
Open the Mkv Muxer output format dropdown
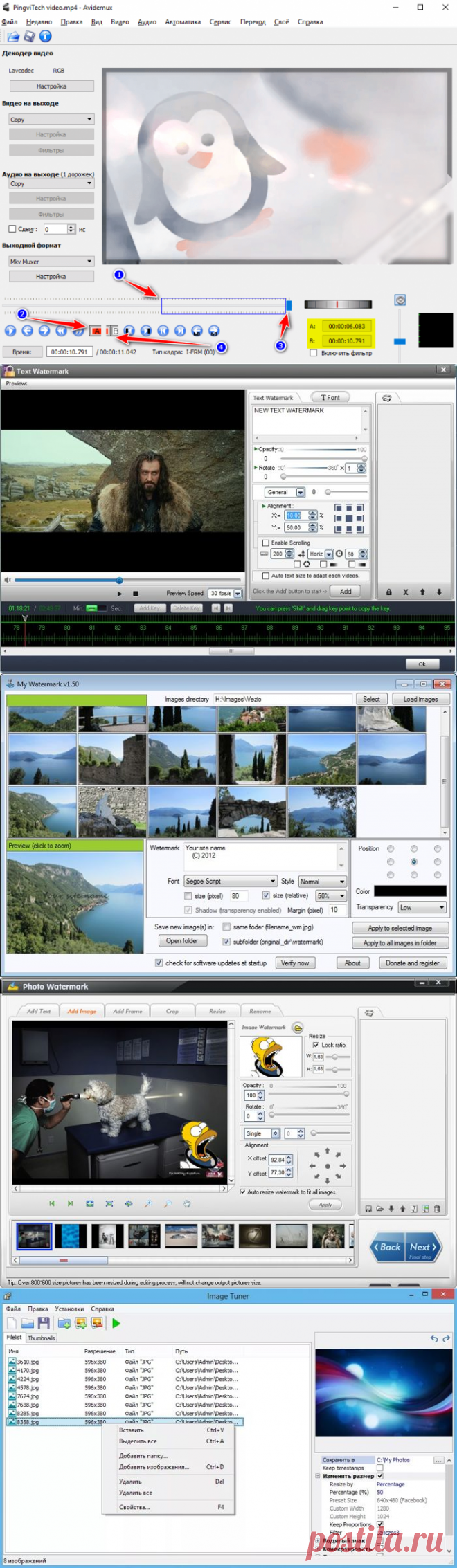(x=51, y=262)
